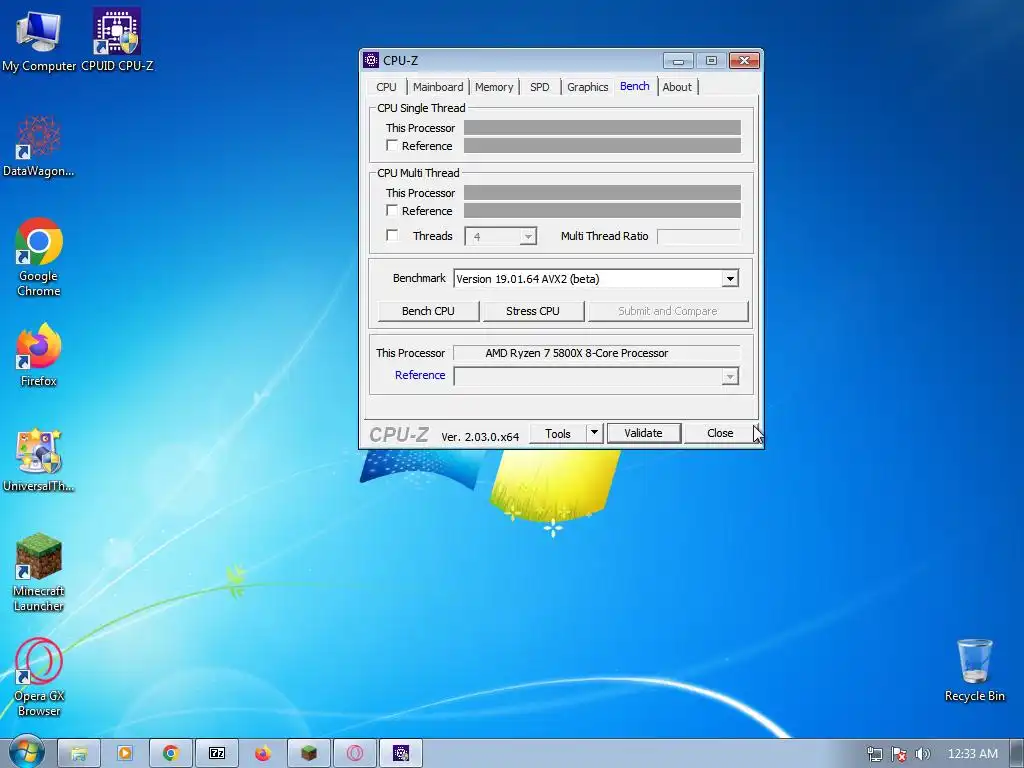Open 7-Zip from the taskbar
The image size is (1024, 768).
pyautogui.click(x=217, y=754)
